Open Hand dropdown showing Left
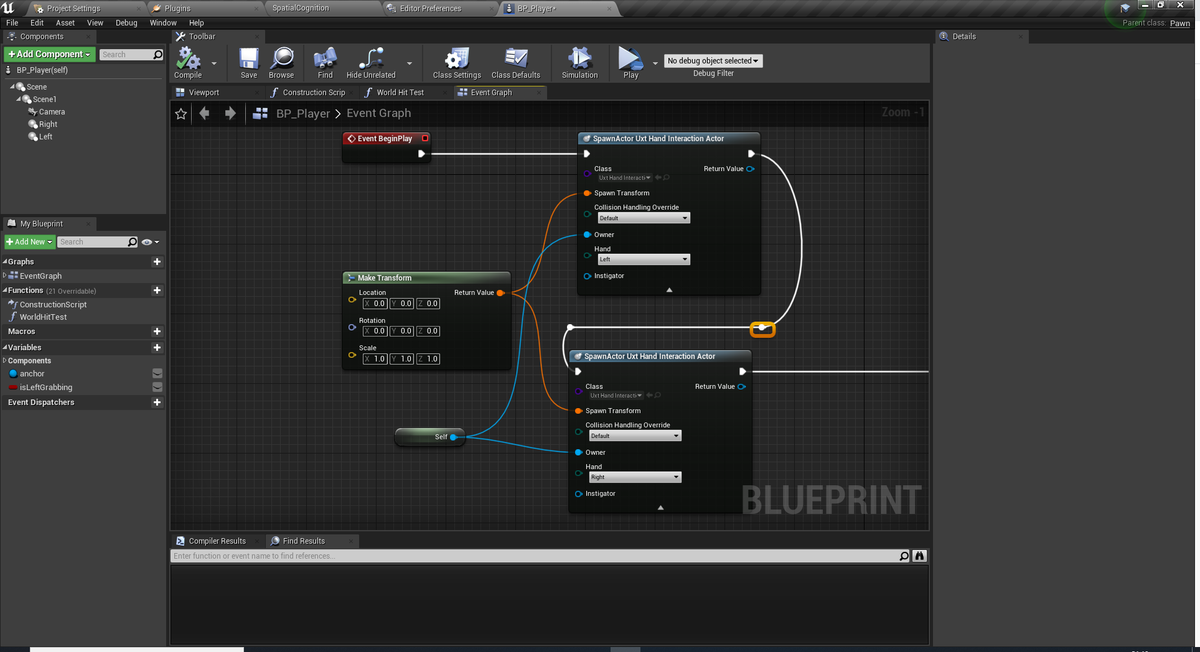The image size is (1200, 652). coord(643,260)
